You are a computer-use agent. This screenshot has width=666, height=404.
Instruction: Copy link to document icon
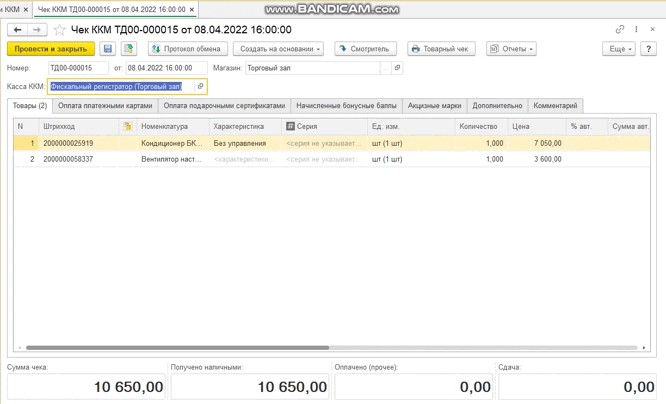(620, 29)
